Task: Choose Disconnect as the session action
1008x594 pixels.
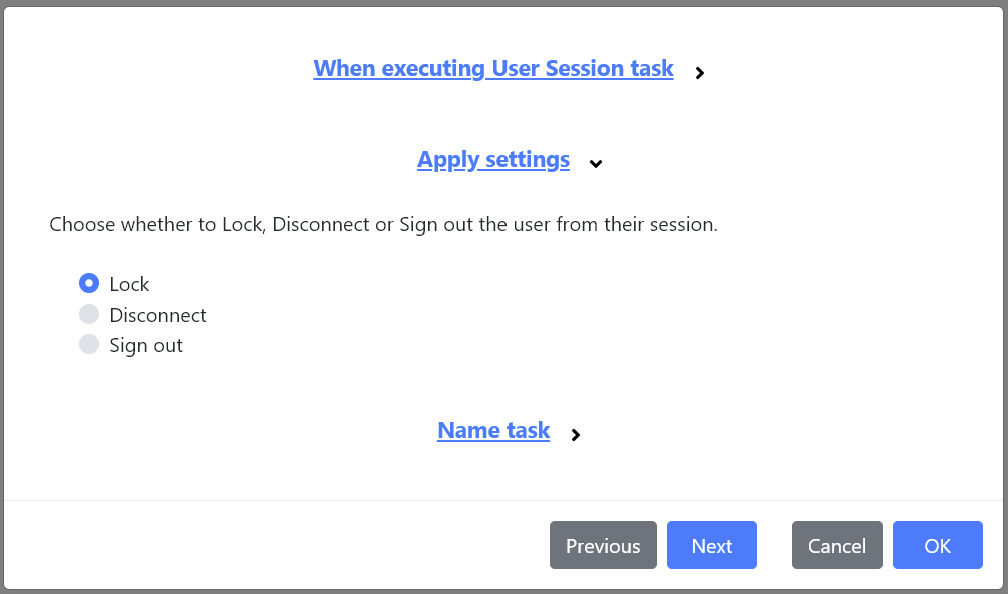Action: tap(89, 314)
